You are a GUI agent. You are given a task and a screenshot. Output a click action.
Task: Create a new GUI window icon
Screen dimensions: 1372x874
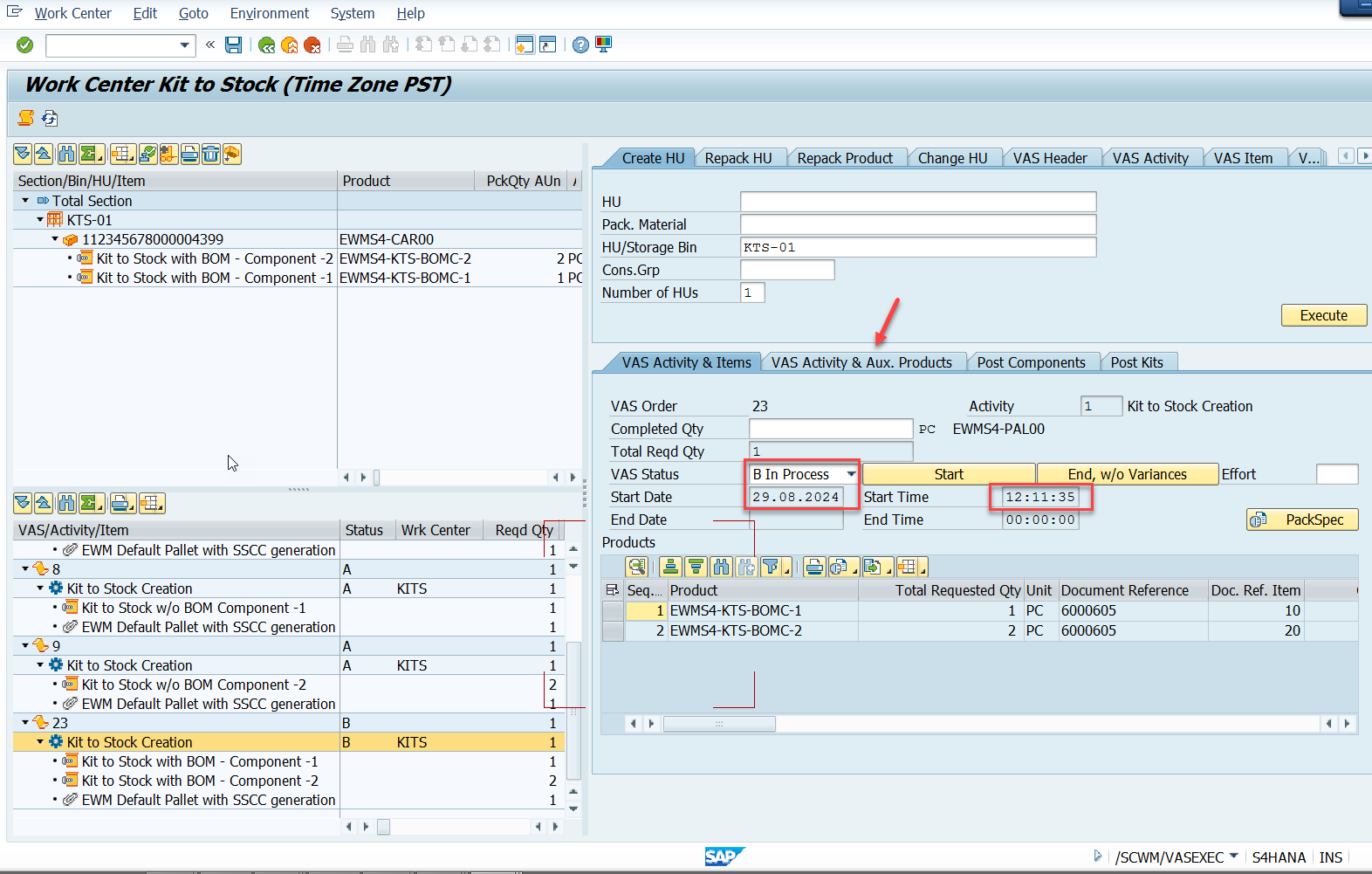pyautogui.click(x=525, y=45)
